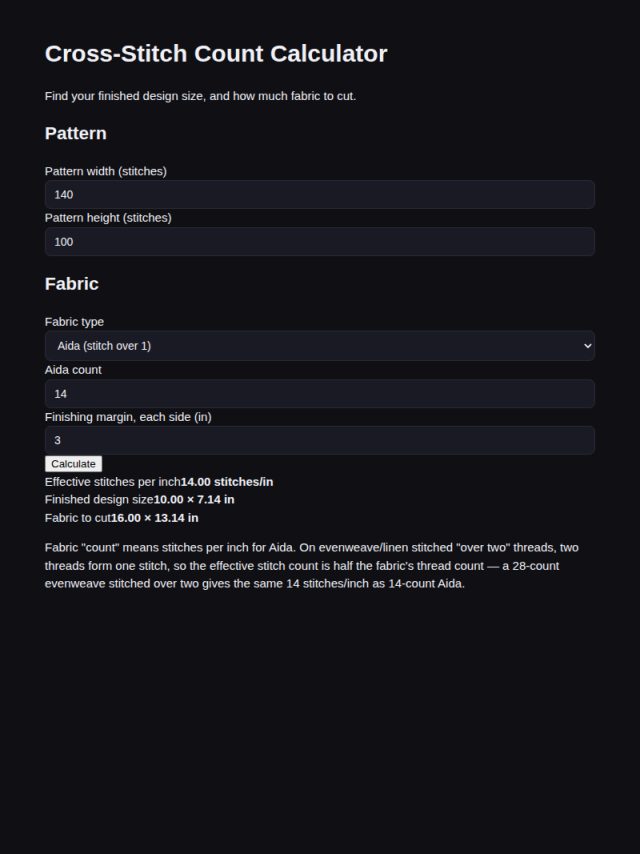Click the "Finishing margin, each side (in)" label
The width and height of the screenshot is (640, 854).
tap(128, 417)
